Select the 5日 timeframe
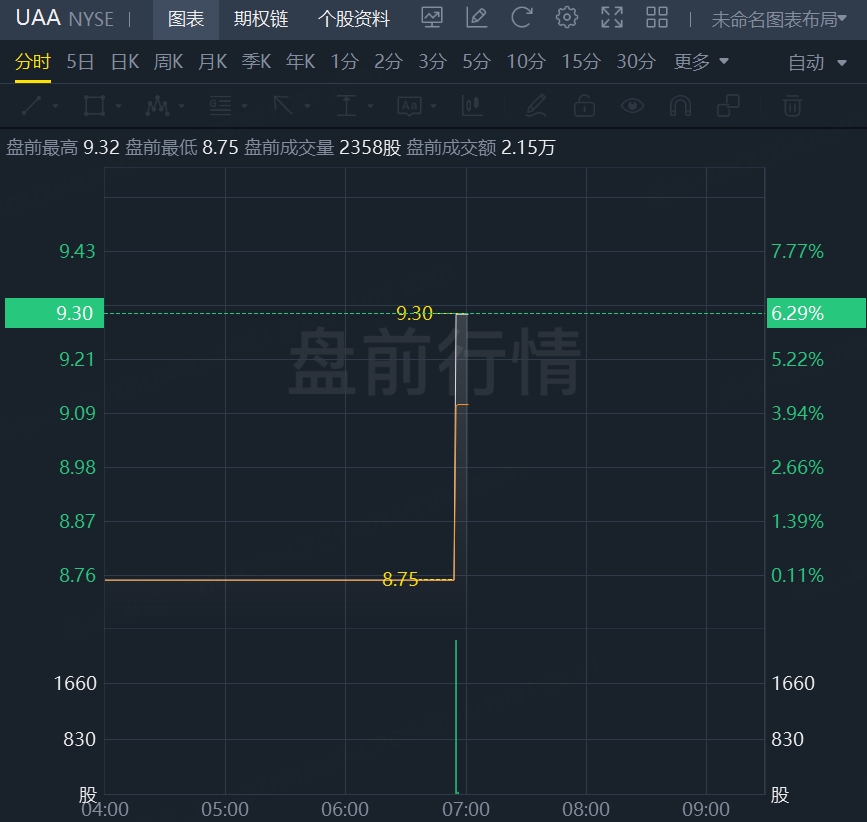 click(x=80, y=61)
